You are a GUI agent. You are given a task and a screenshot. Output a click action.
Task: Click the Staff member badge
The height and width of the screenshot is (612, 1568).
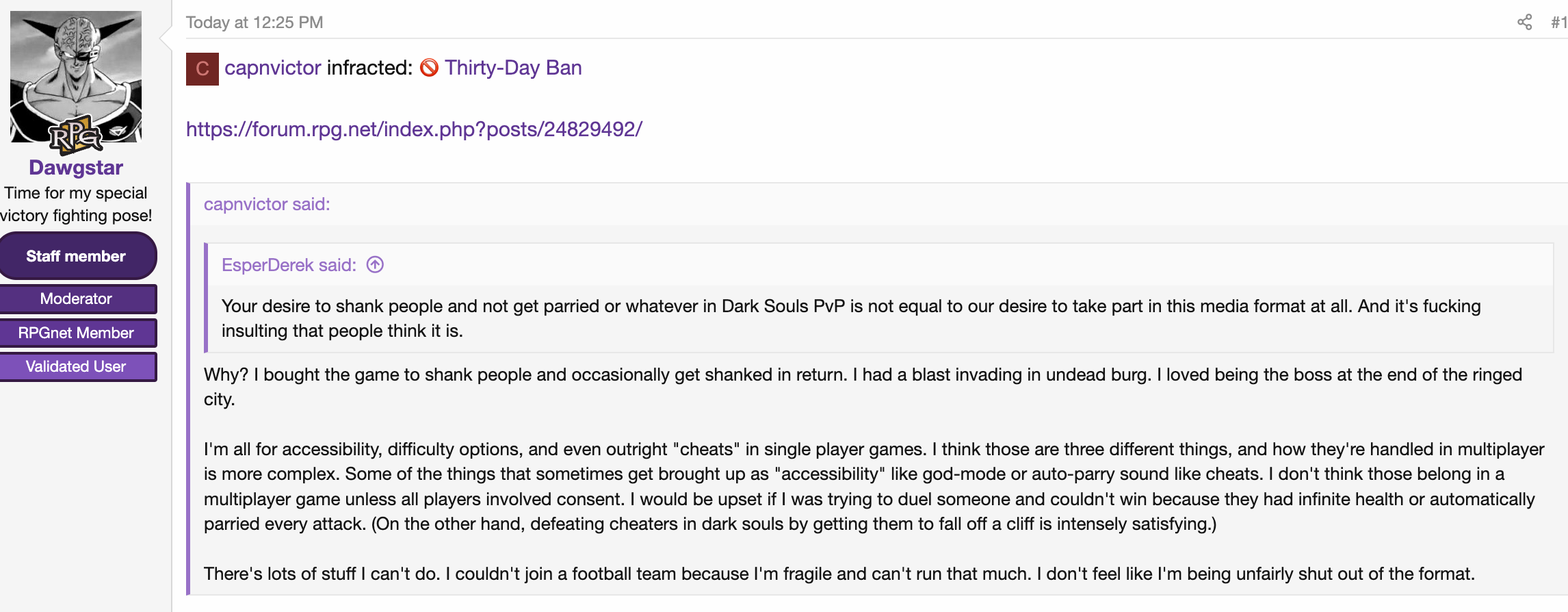click(x=76, y=256)
